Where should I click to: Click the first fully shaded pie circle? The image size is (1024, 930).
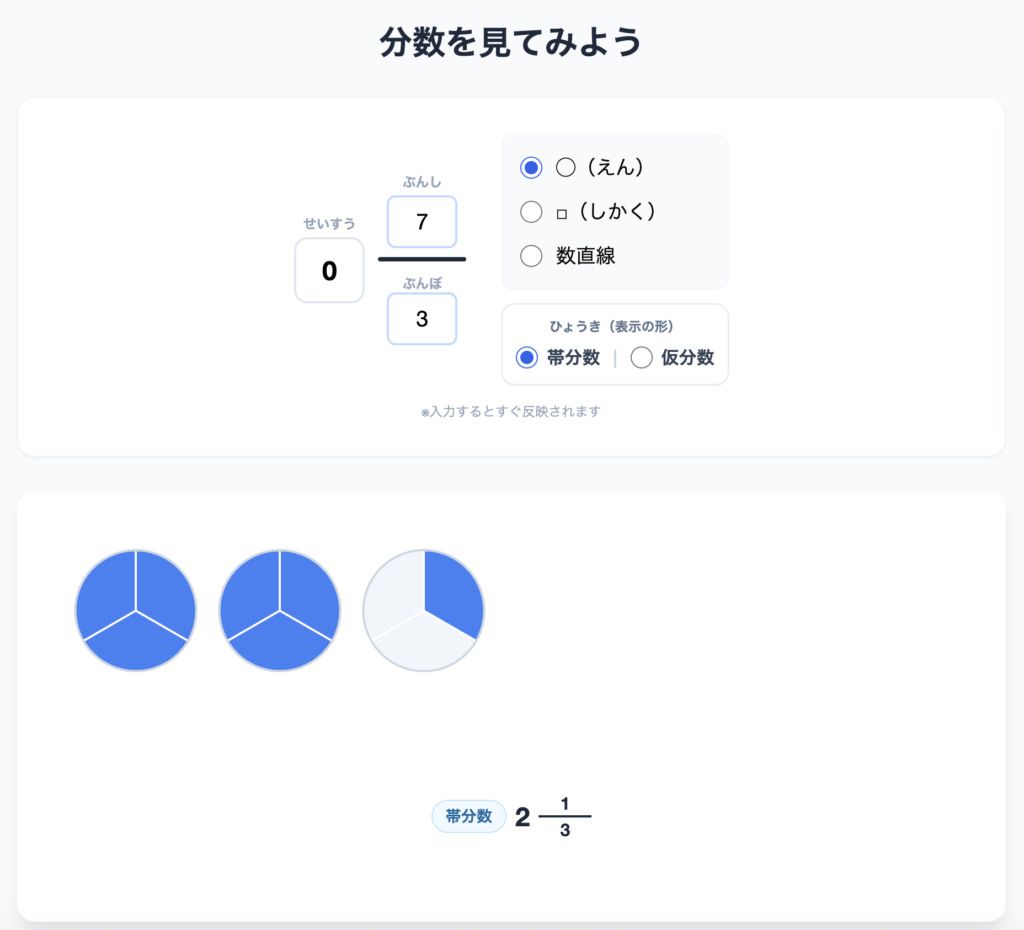click(x=136, y=610)
